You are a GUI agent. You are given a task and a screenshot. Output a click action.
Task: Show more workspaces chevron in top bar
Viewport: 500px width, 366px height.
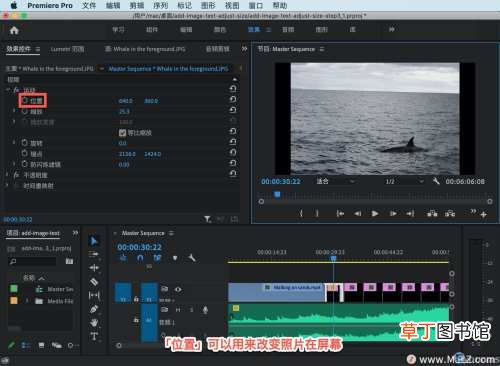[x=392, y=30]
